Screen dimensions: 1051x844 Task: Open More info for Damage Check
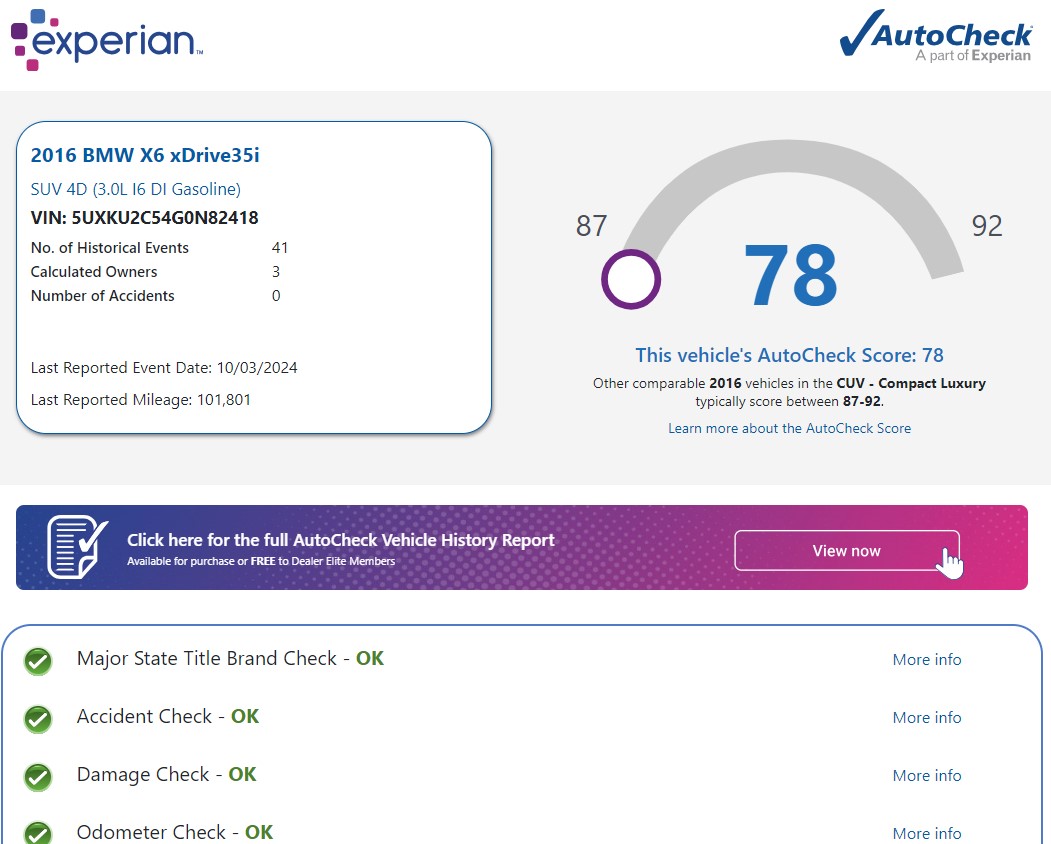[x=926, y=776]
